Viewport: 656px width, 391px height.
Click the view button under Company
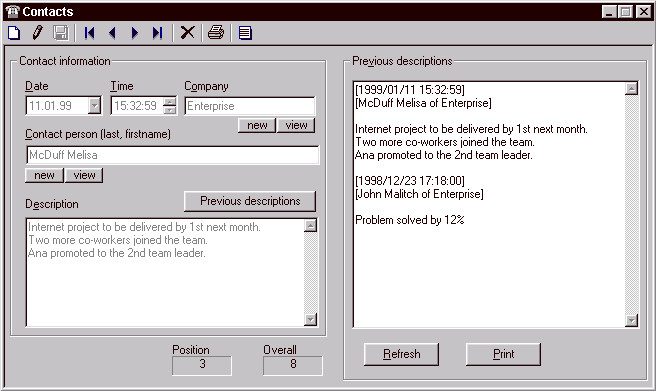(296, 125)
